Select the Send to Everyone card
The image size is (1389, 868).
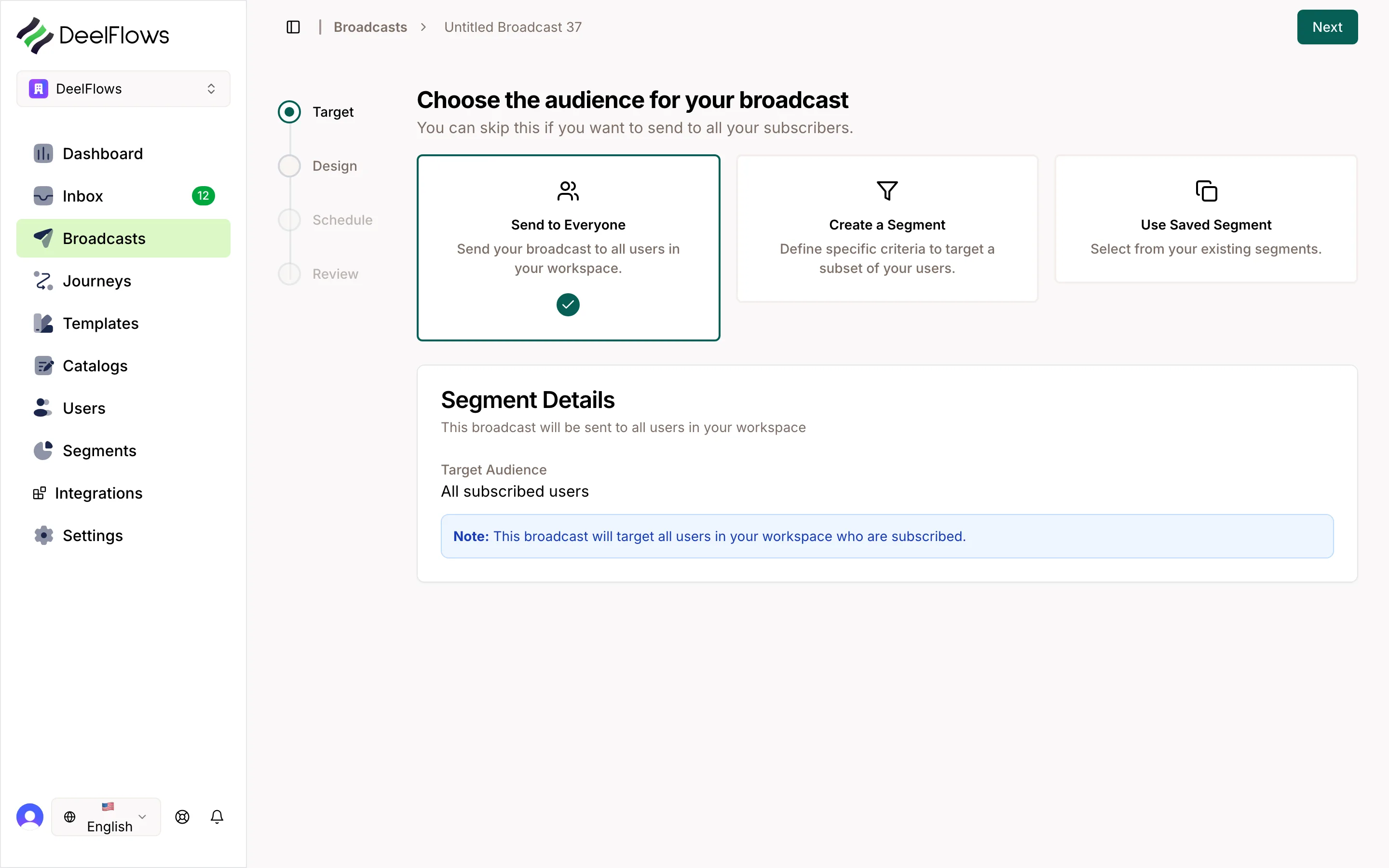coord(568,247)
